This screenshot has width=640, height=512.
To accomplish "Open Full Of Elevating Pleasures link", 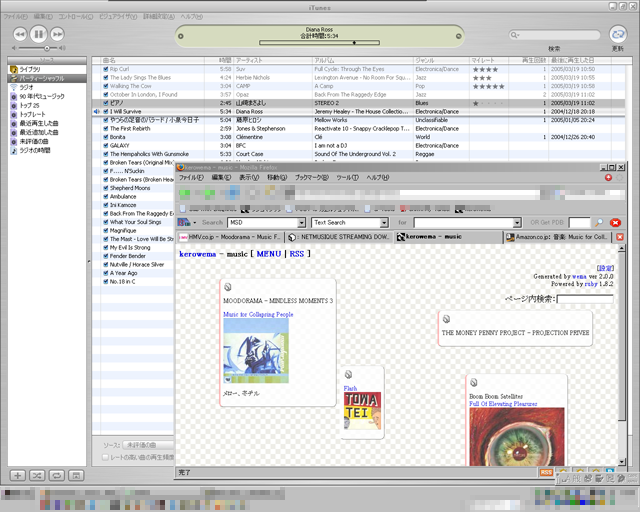I will point(503,404).
